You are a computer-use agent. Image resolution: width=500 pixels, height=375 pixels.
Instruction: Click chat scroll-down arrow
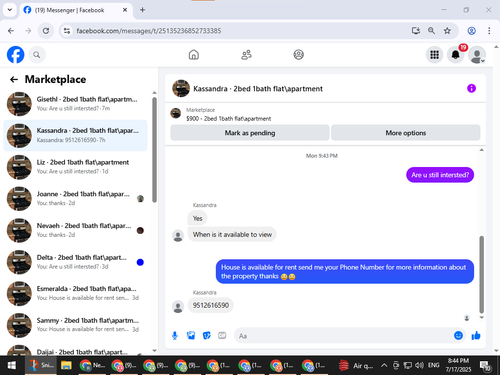click(x=481, y=318)
